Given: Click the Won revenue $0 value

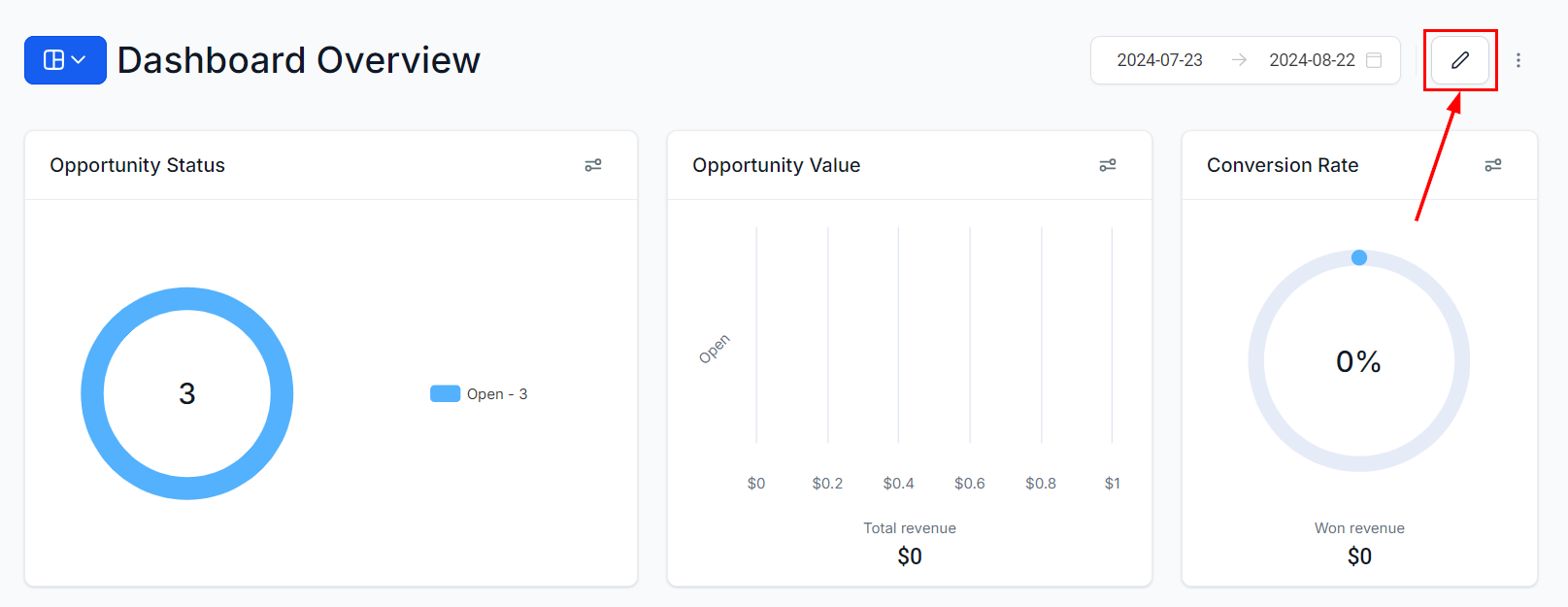Looking at the screenshot, I should tap(1359, 556).
